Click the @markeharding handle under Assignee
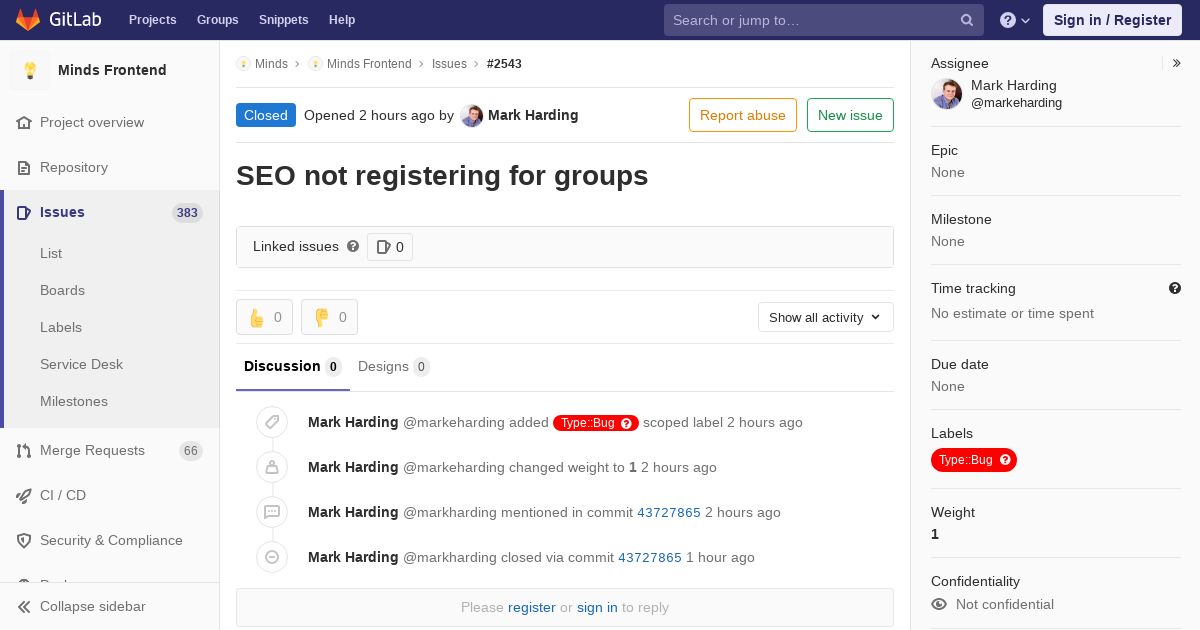This screenshot has height=630, width=1200. [x=1017, y=102]
